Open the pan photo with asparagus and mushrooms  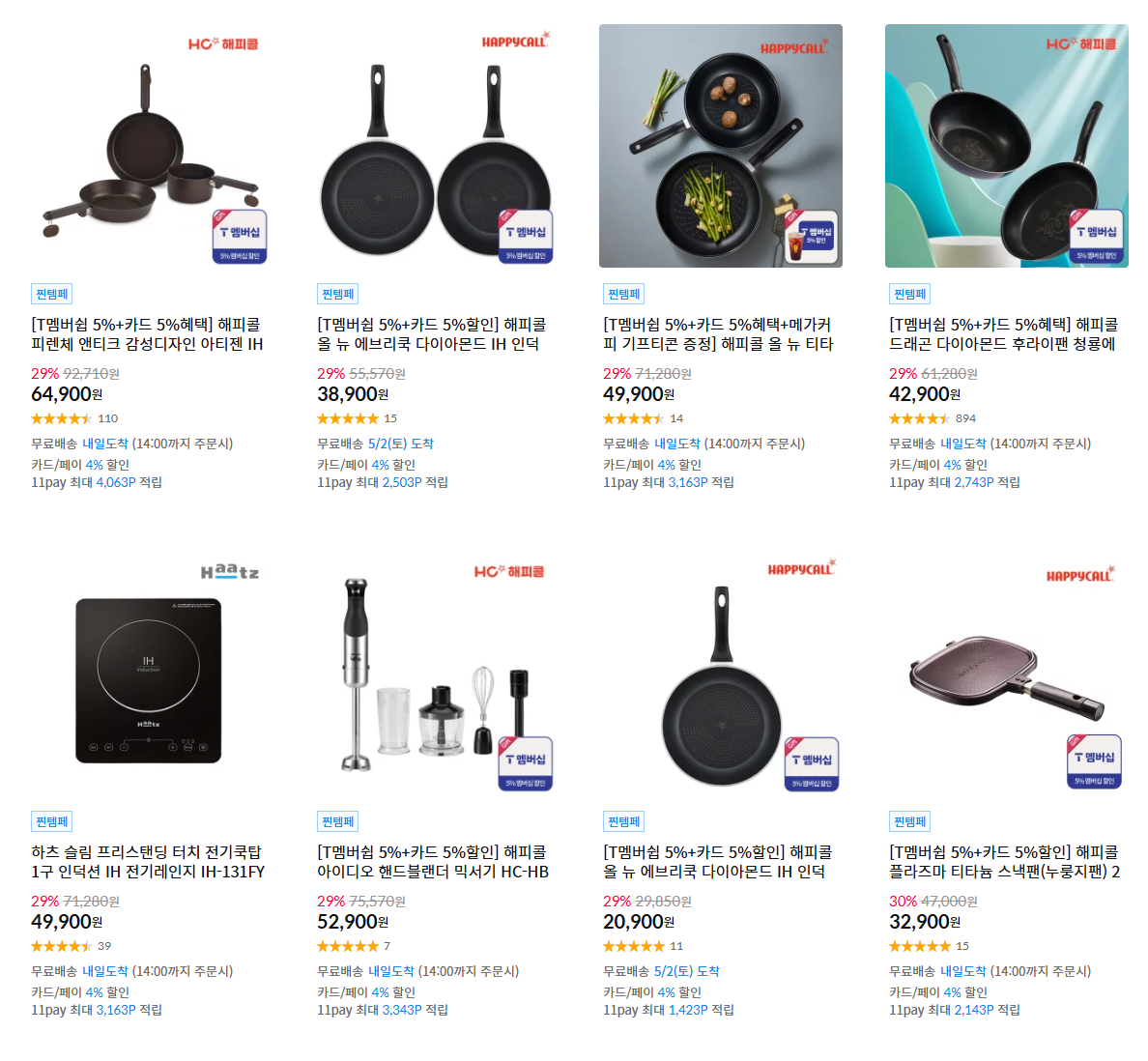click(721, 146)
